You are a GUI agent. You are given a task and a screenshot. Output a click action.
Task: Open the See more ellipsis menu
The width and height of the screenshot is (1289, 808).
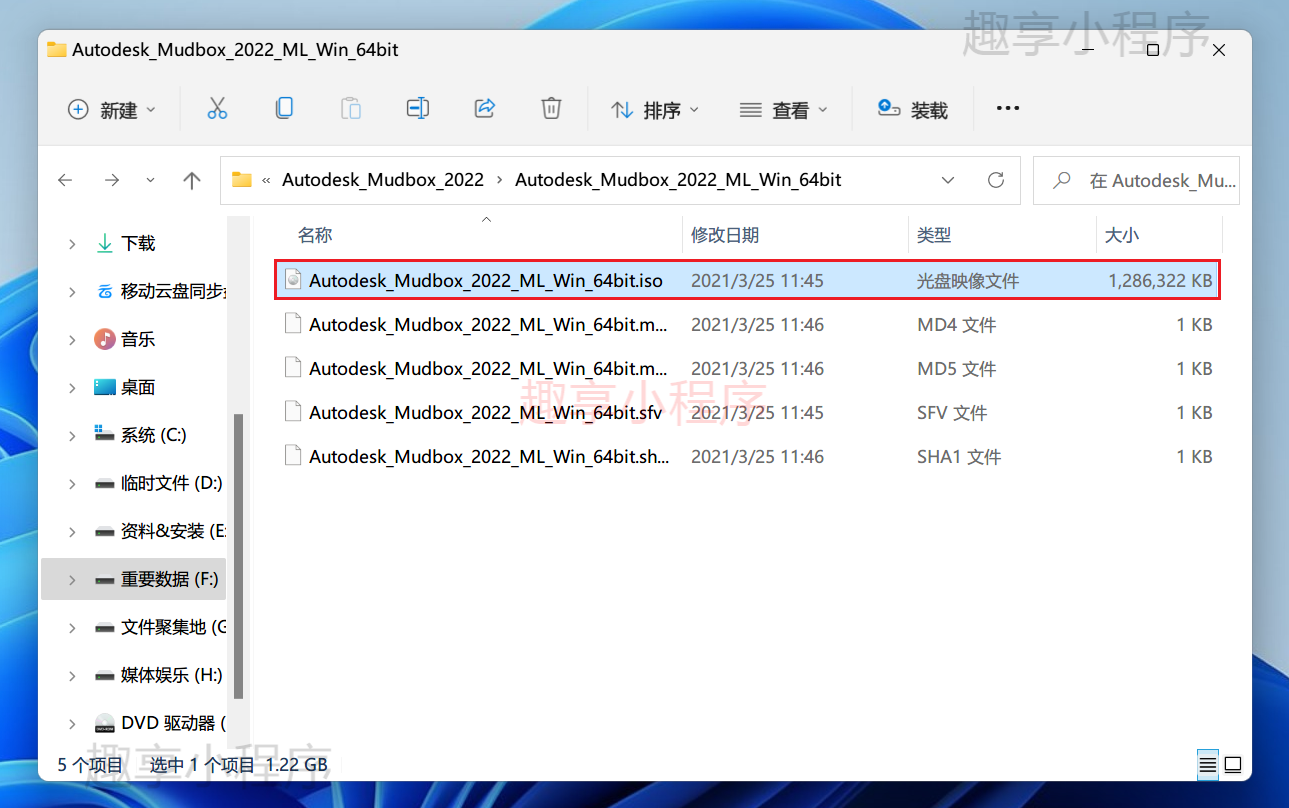pyautogui.click(x=1008, y=109)
